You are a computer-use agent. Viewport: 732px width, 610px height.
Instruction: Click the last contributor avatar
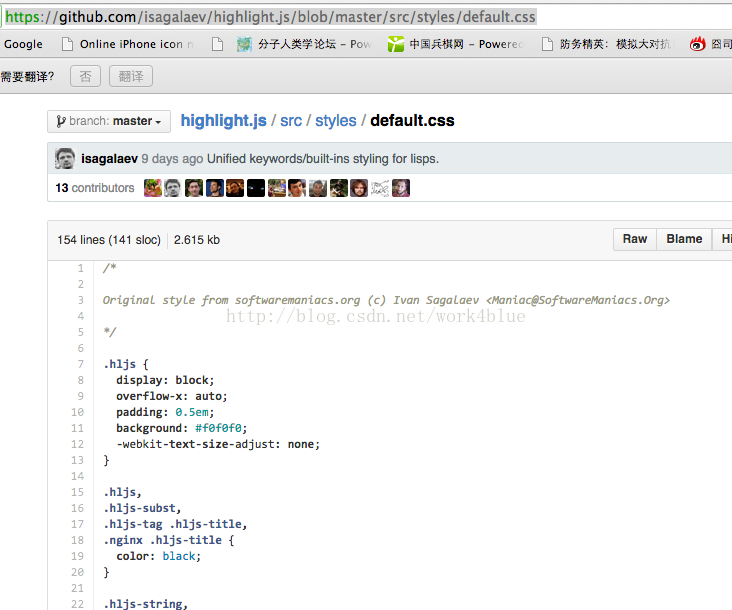tap(401, 188)
